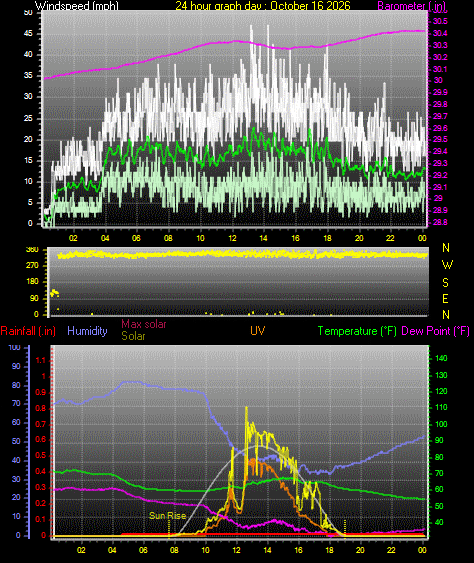Screen dimensions: 474x563
Task: Click "360" on the wind direction axis
Action: coord(32,250)
